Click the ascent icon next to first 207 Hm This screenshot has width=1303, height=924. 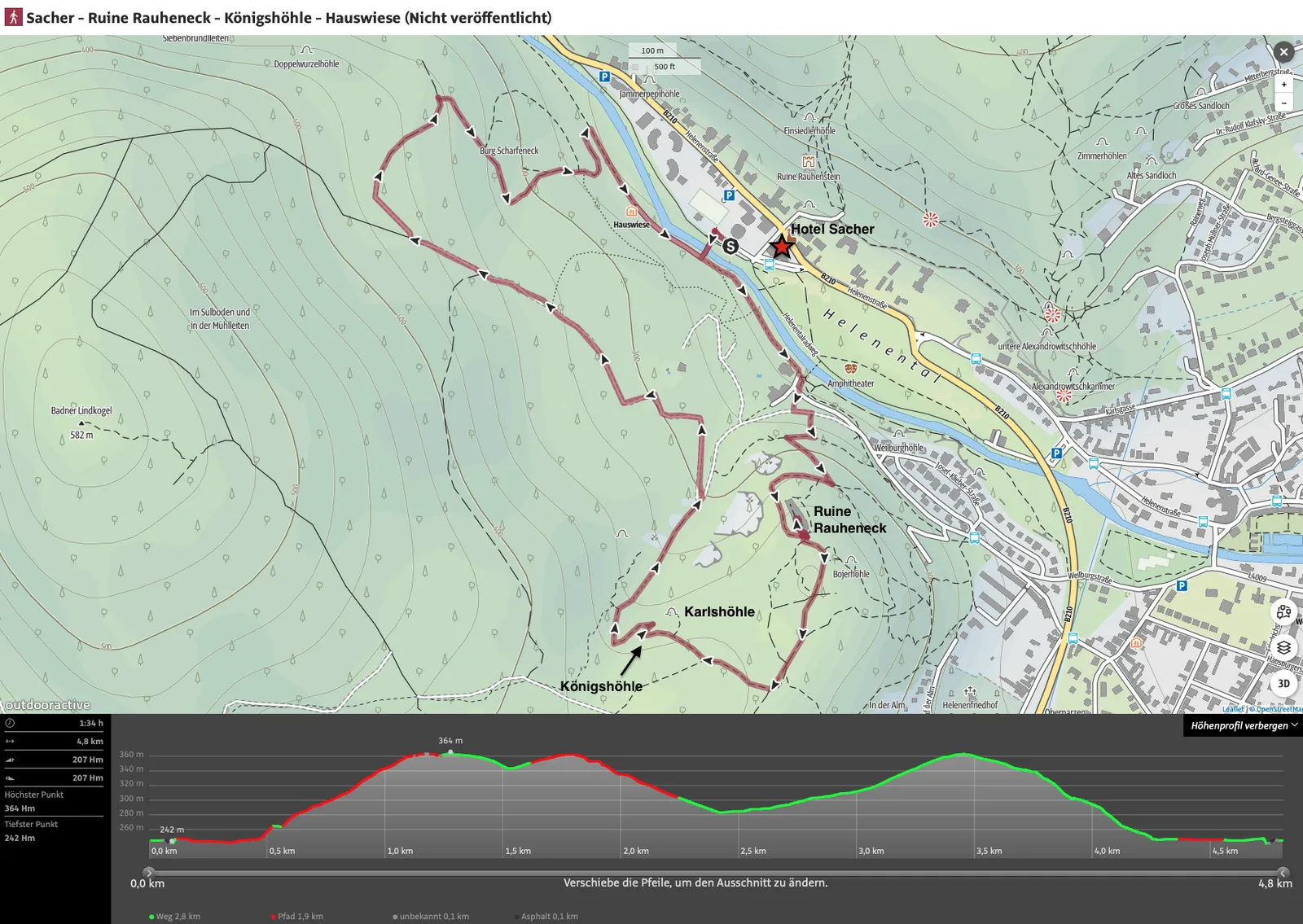click(10, 760)
